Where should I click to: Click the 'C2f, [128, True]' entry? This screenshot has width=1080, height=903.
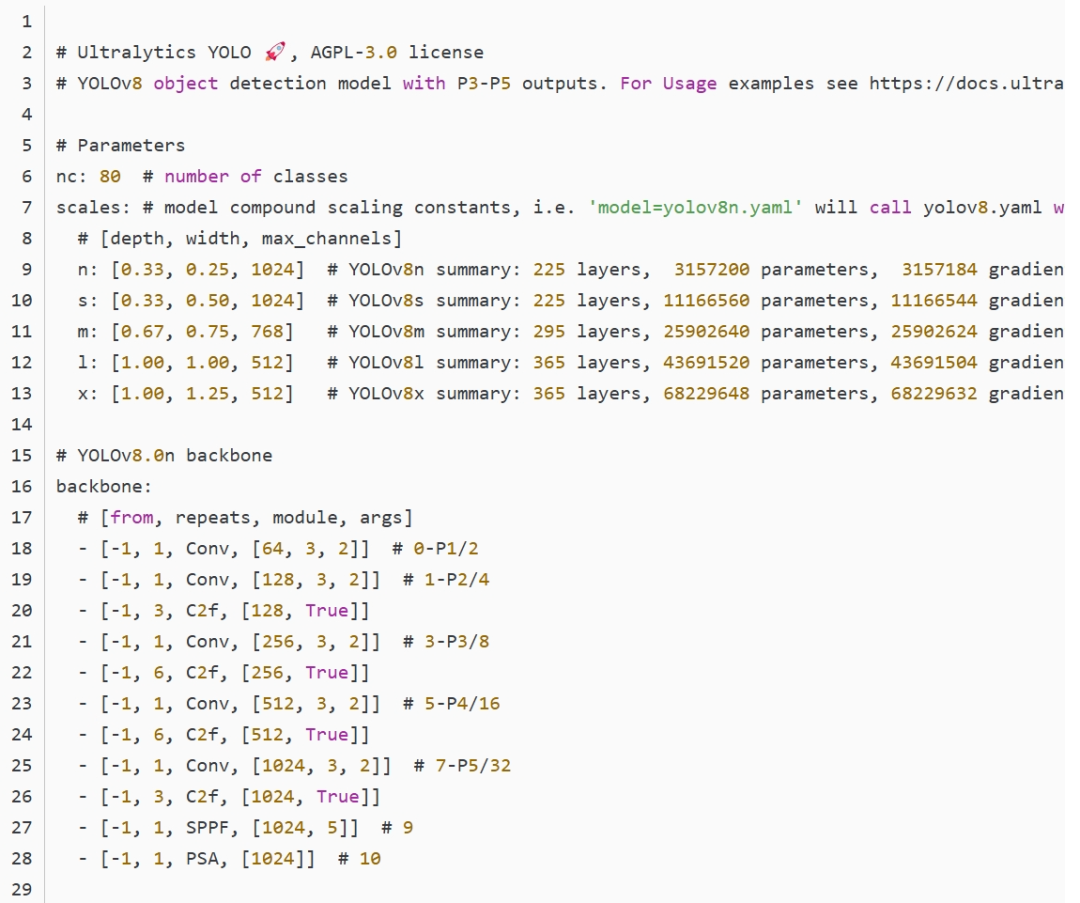pos(278,610)
